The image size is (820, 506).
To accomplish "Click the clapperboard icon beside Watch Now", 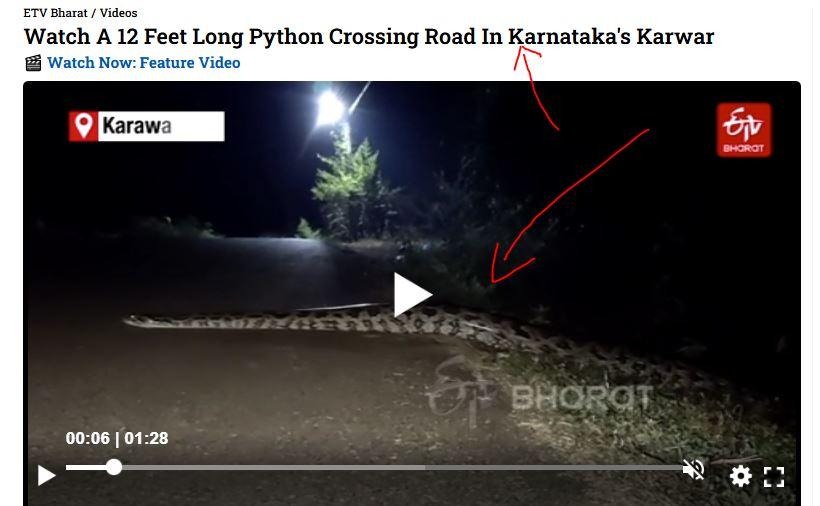I will click(33, 63).
